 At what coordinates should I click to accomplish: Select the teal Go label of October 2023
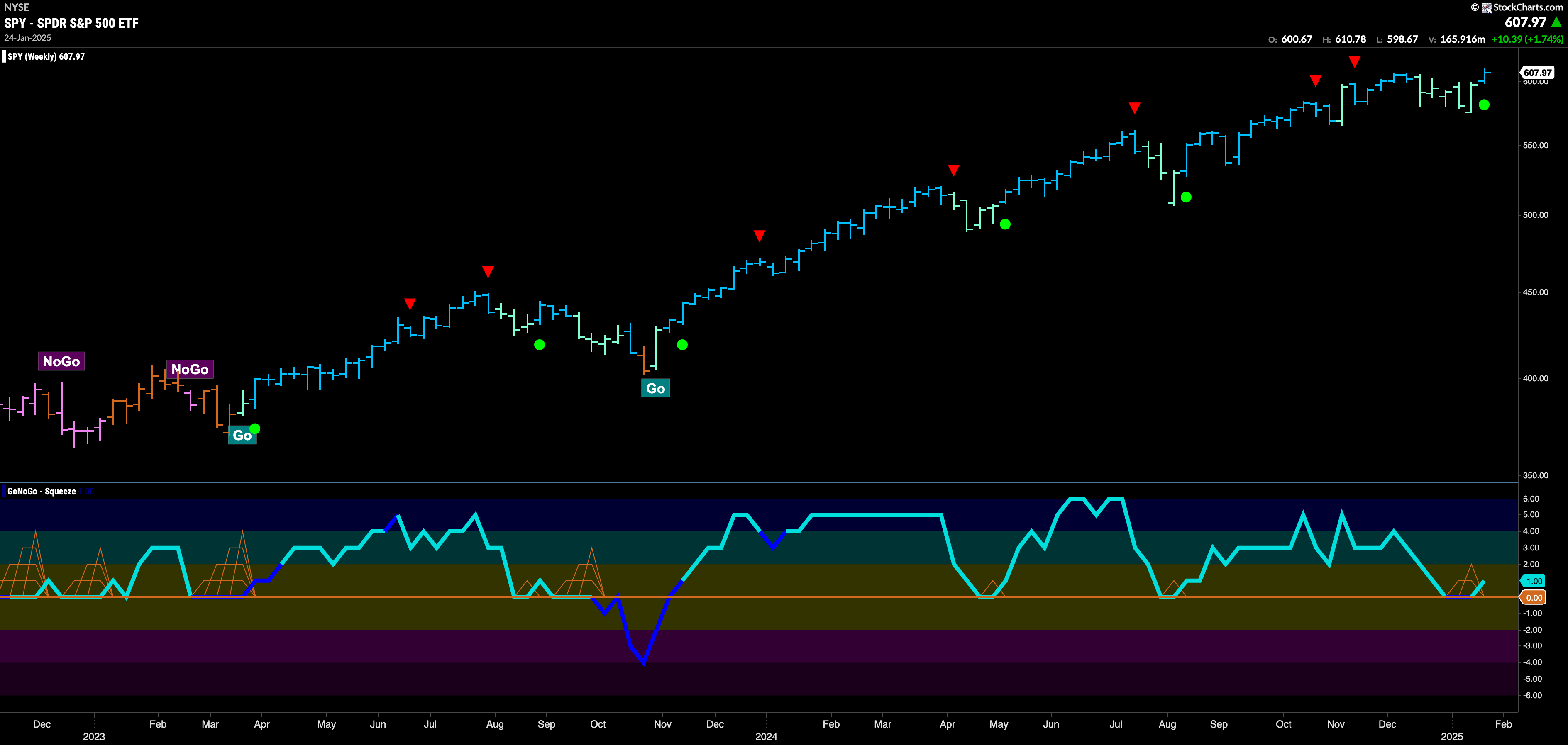[656, 389]
